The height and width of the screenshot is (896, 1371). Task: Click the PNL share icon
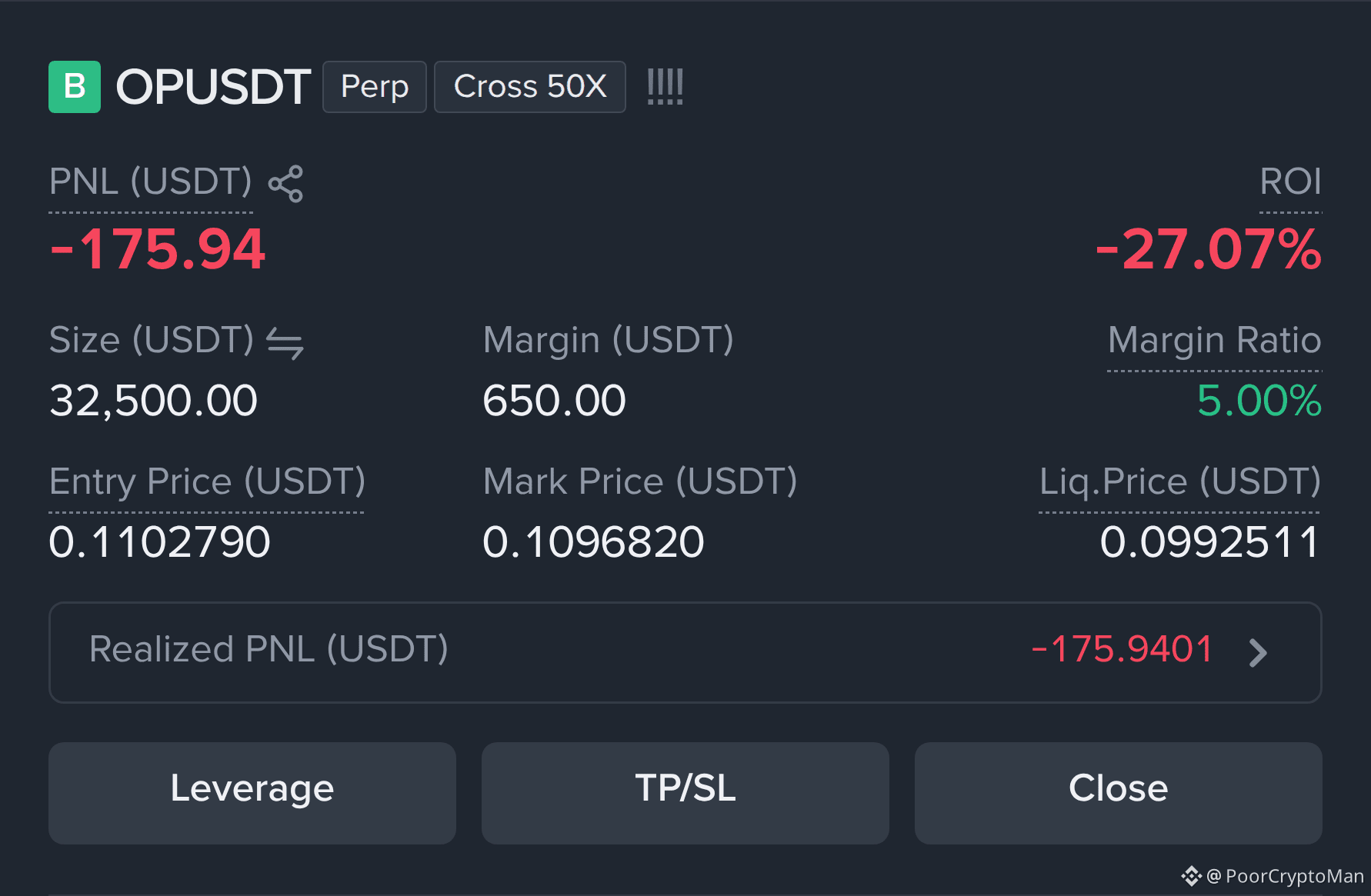click(285, 184)
